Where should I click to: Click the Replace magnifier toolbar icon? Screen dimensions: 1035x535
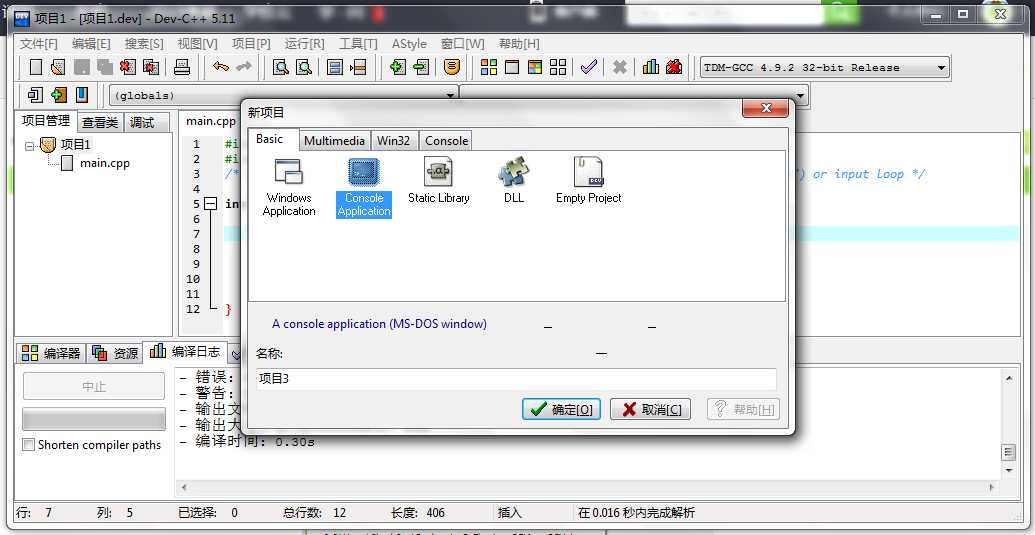(303, 67)
